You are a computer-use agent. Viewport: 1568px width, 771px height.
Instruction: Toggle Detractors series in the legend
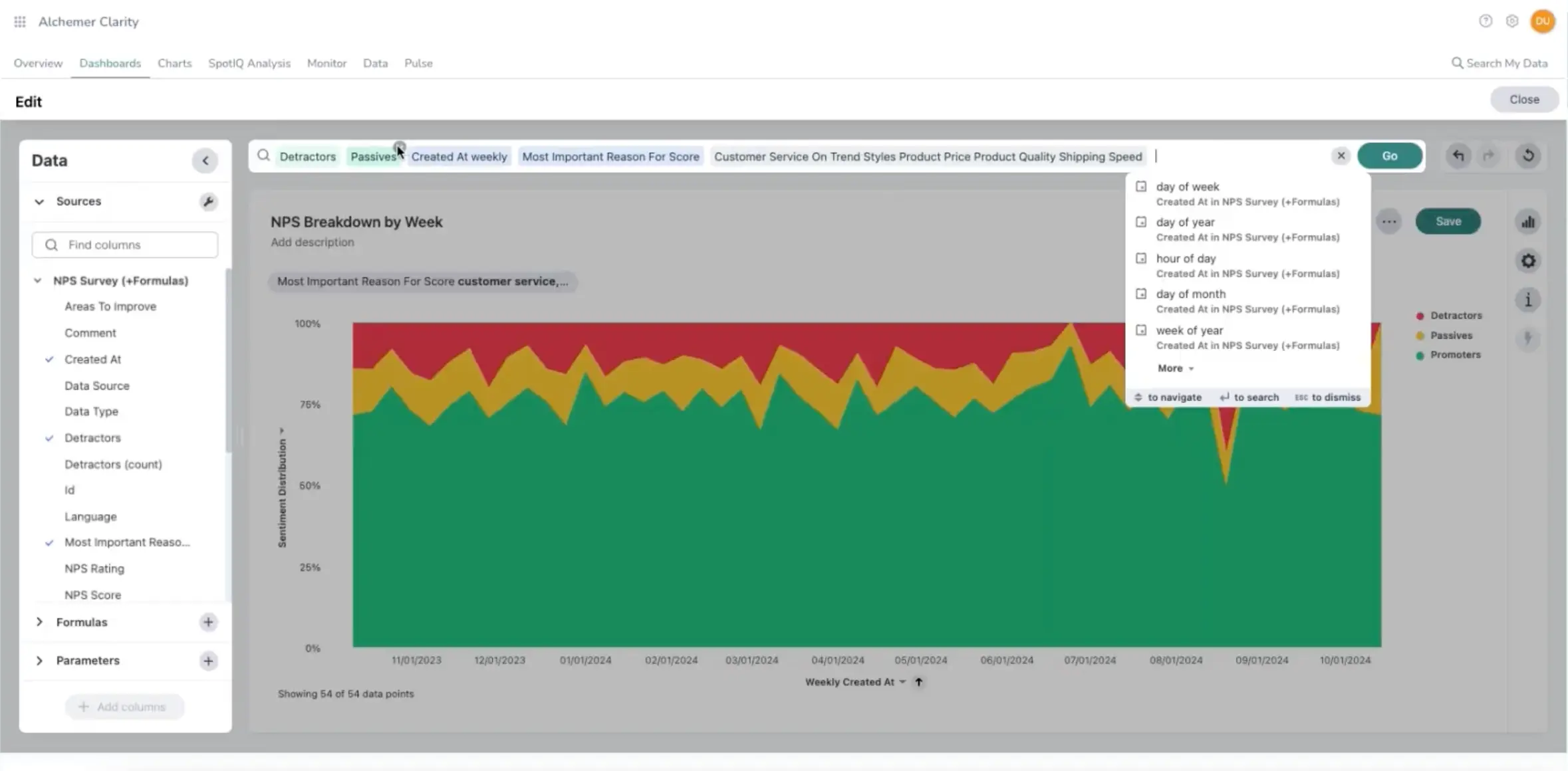[x=1450, y=316]
